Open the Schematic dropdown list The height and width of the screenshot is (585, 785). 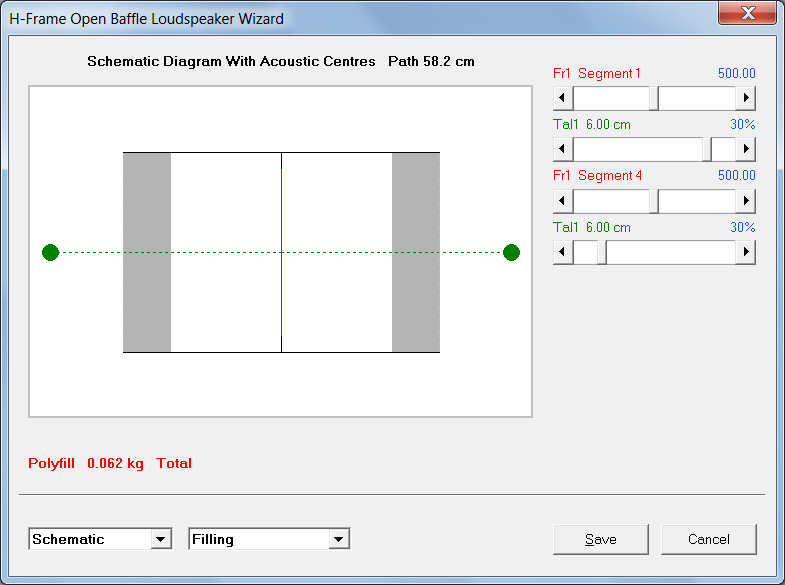[161, 539]
